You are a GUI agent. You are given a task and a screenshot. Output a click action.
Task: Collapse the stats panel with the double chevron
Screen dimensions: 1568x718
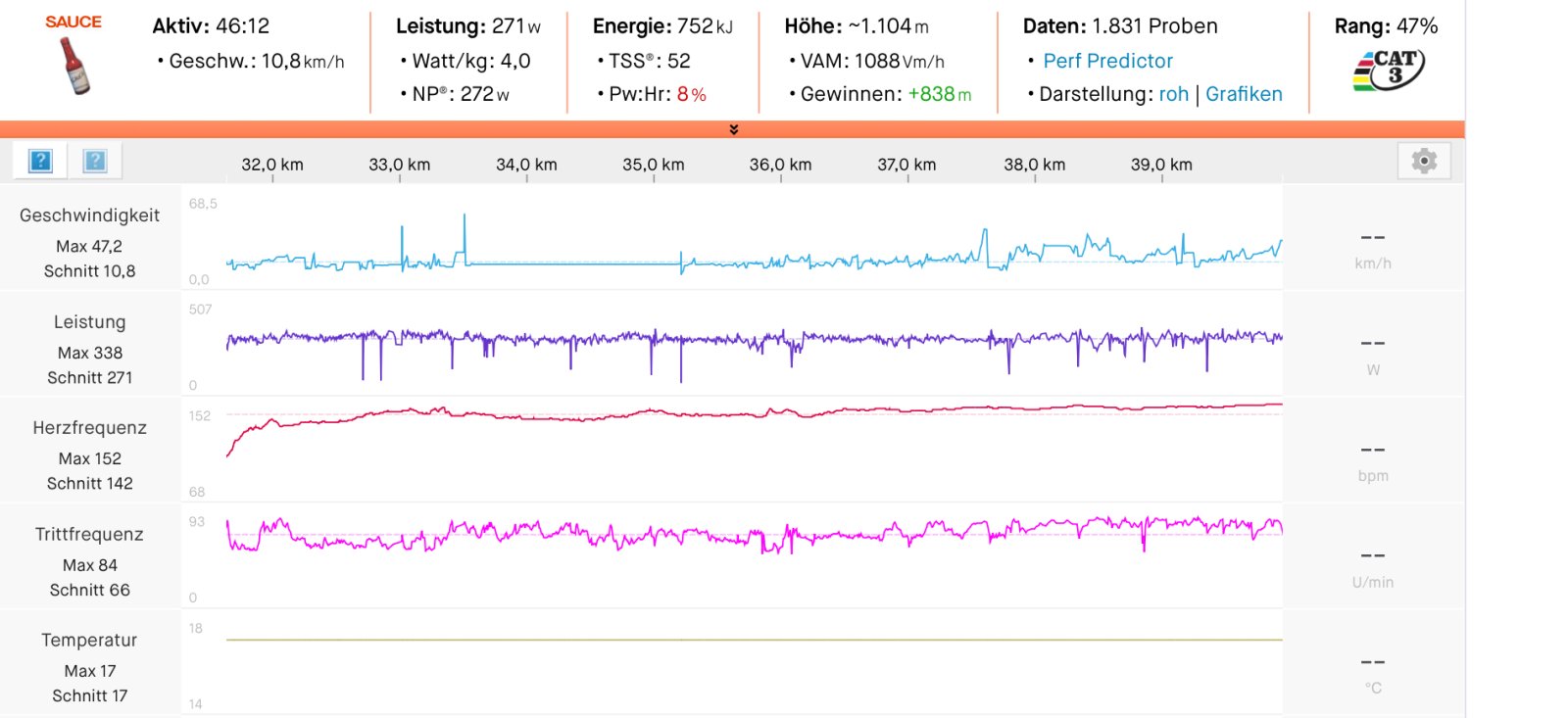tap(733, 129)
